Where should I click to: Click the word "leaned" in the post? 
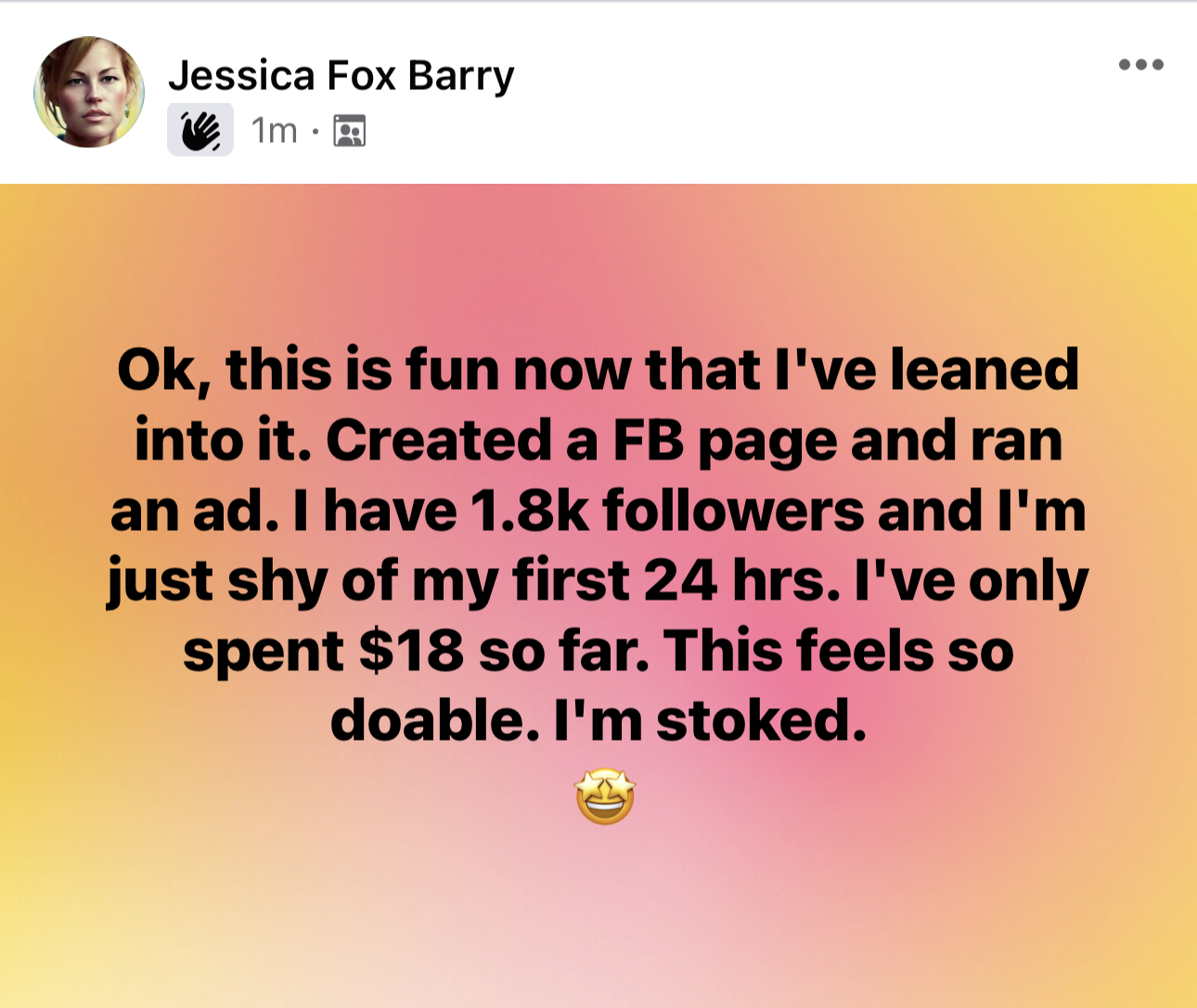(x=984, y=369)
